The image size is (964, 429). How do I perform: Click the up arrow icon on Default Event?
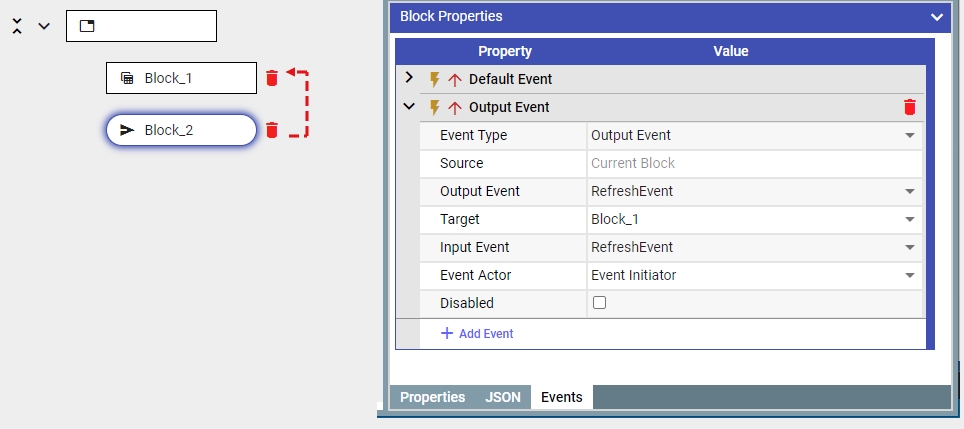coord(454,79)
